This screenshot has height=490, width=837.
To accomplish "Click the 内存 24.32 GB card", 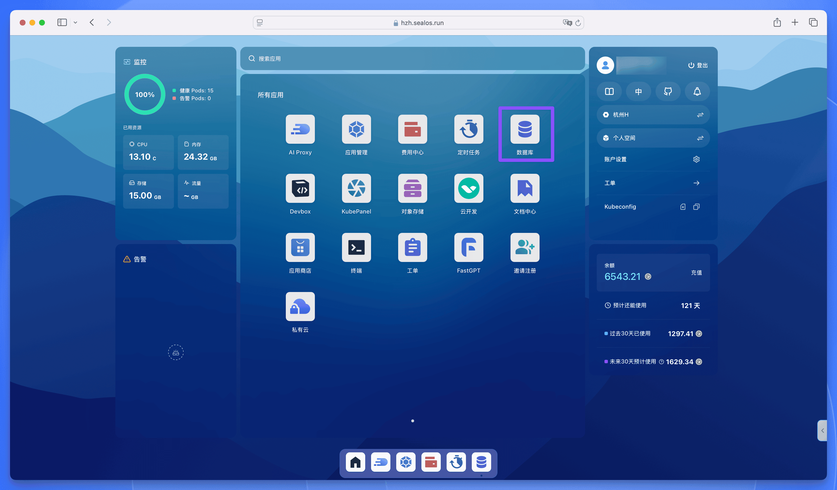I will 203,152.
